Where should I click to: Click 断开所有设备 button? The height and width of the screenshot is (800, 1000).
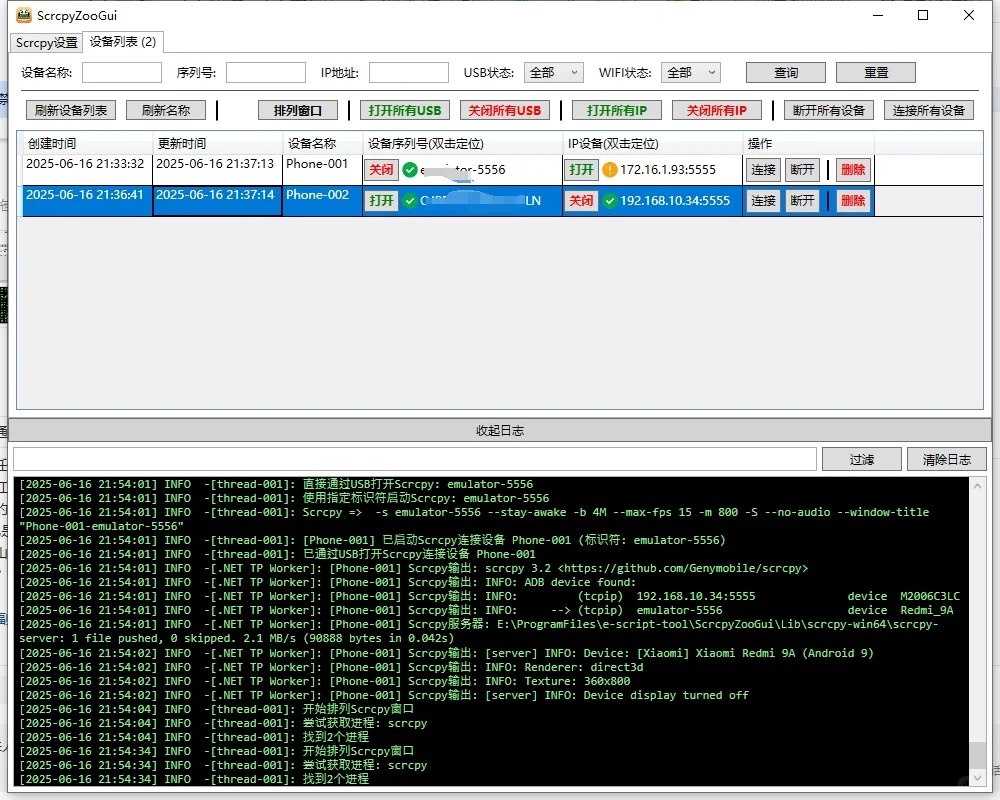[x=828, y=110]
